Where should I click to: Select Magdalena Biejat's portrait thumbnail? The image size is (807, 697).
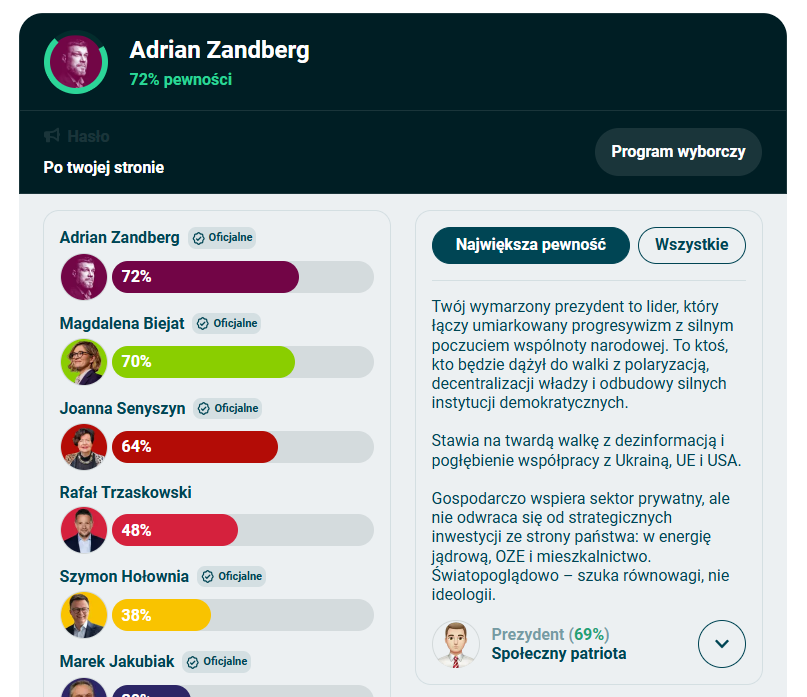[x=84, y=362]
